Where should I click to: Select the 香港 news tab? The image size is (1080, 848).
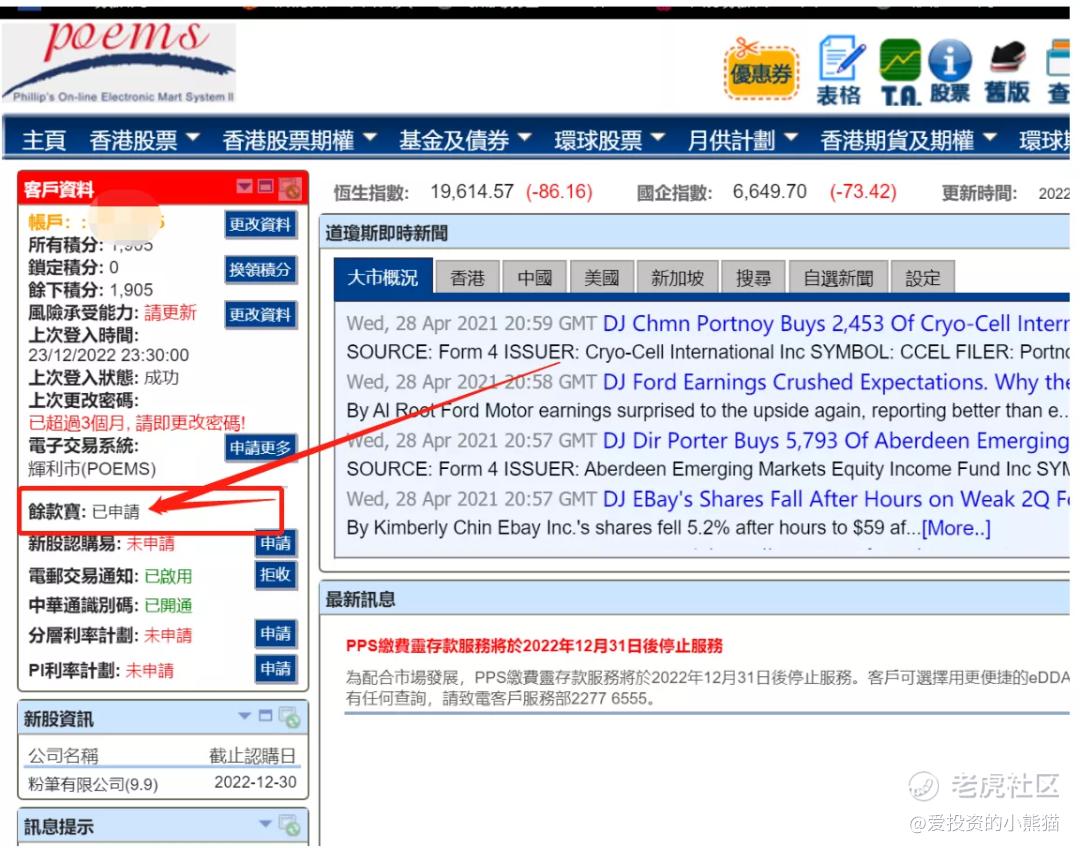[x=467, y=278]
